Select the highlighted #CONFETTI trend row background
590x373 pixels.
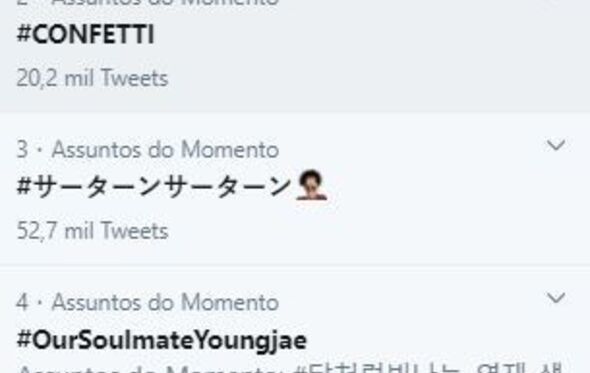[x=295, y=56]
